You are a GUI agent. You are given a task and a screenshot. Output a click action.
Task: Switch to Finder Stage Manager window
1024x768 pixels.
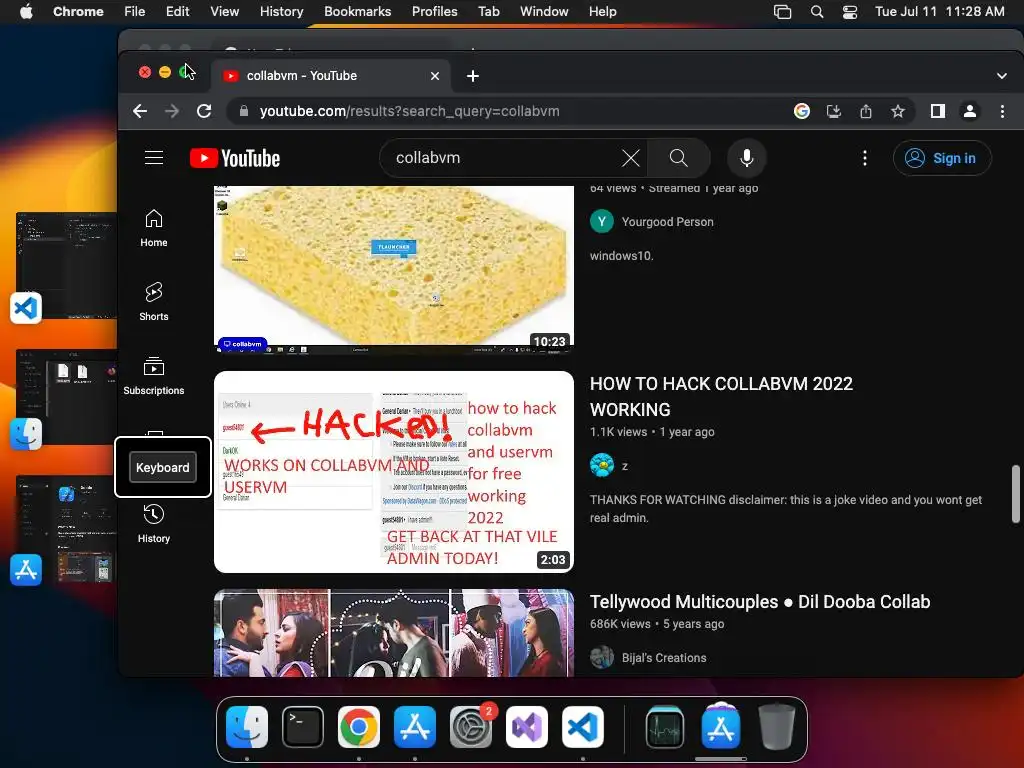click(65, 397)
